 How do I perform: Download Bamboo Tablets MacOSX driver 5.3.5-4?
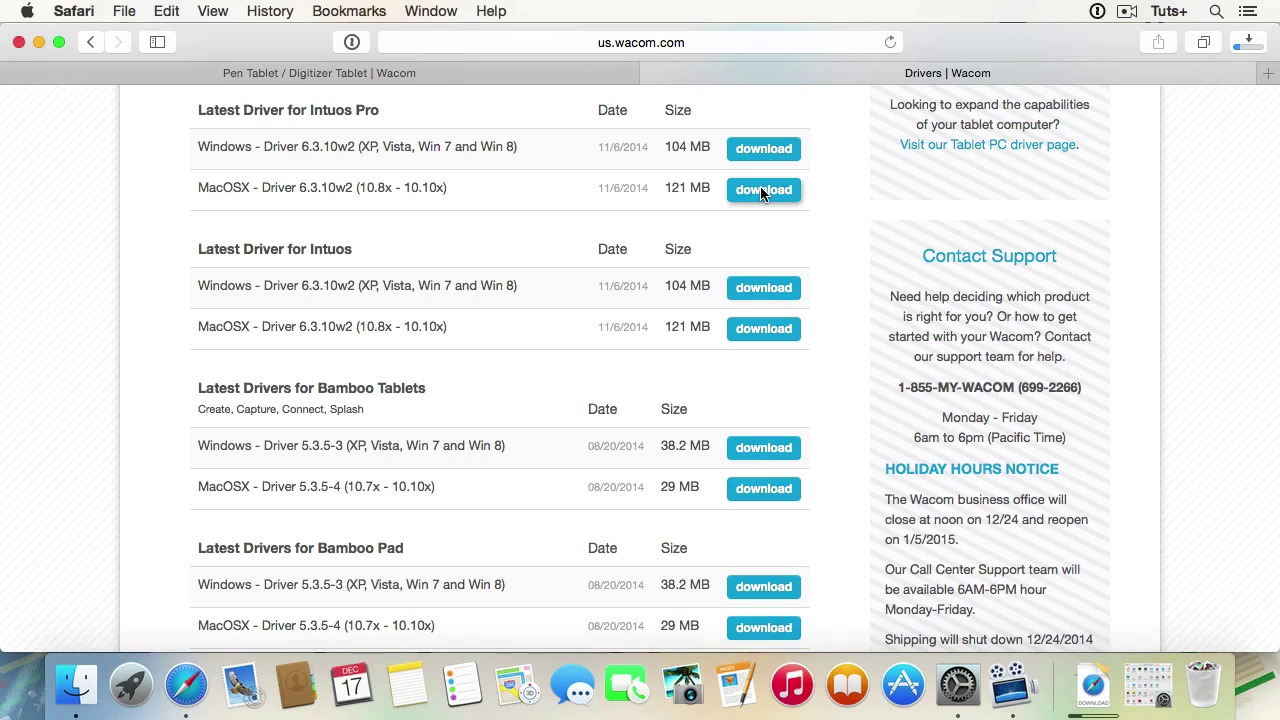point(764,489)
